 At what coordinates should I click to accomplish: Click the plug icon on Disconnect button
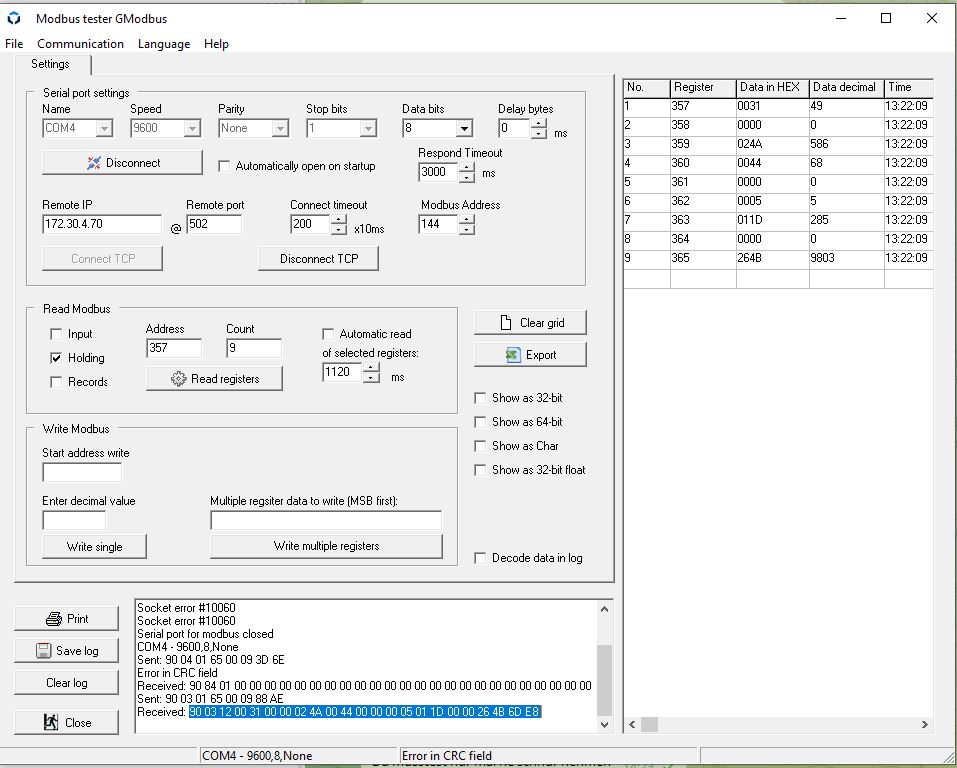(93, 163)
